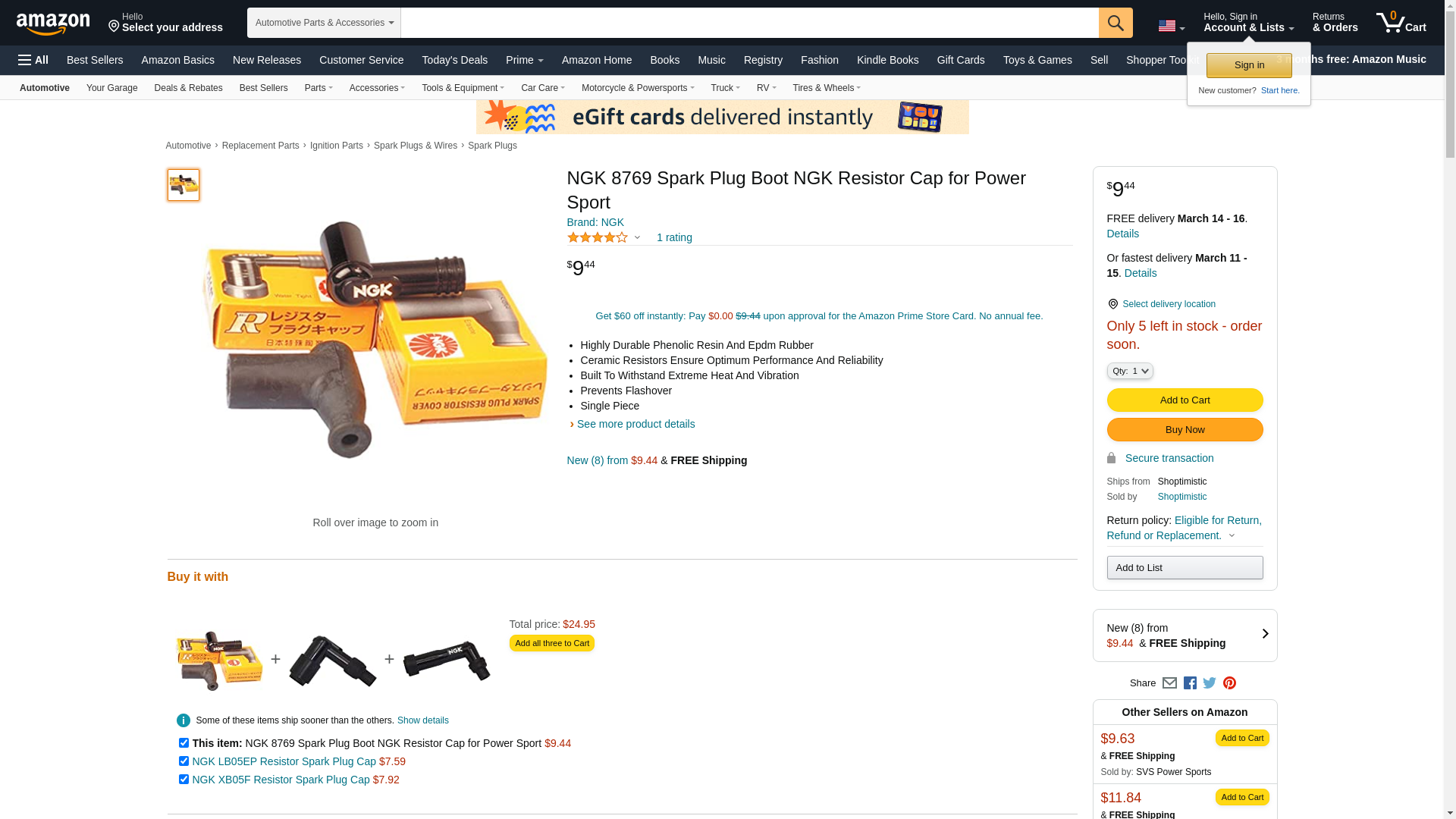Open the All hamburger menu
The height and width of the screenshot is (819, 1456).
pyautogui.click(x=33, y=60)
